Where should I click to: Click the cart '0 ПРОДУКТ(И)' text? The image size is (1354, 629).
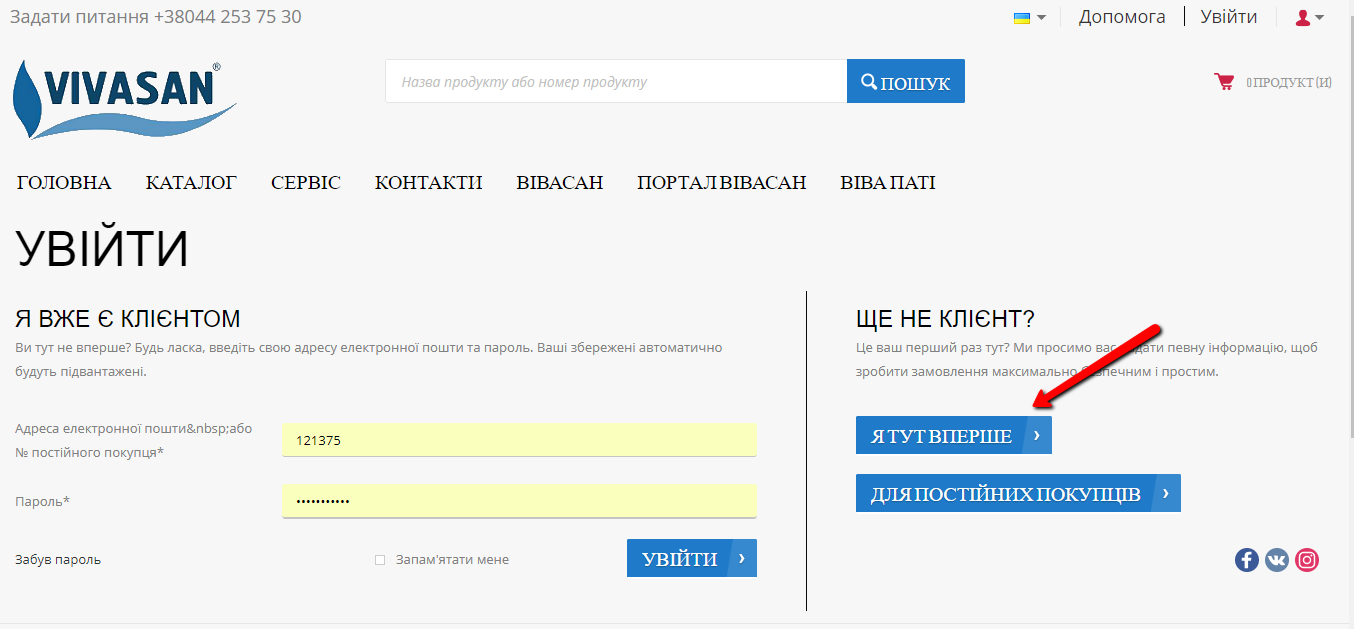[1289, 82]
